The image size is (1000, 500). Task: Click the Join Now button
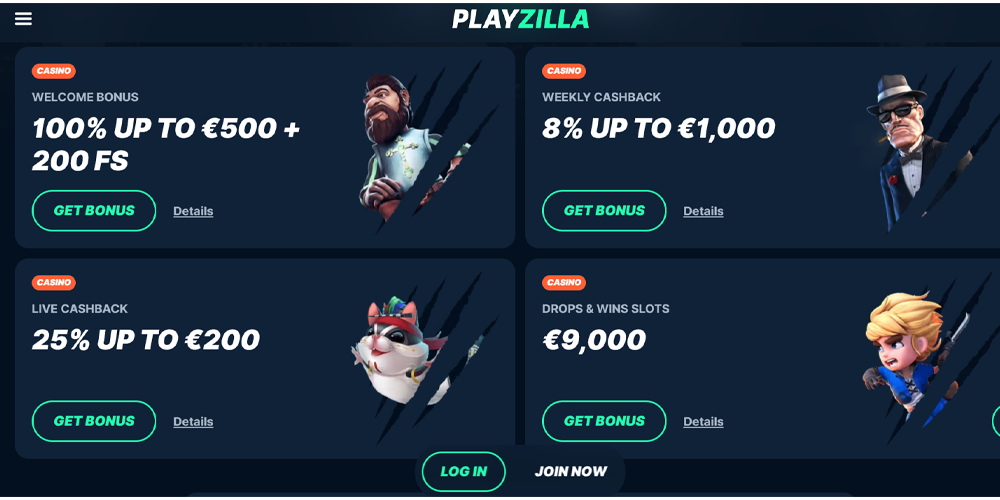[x=571, y=472]
